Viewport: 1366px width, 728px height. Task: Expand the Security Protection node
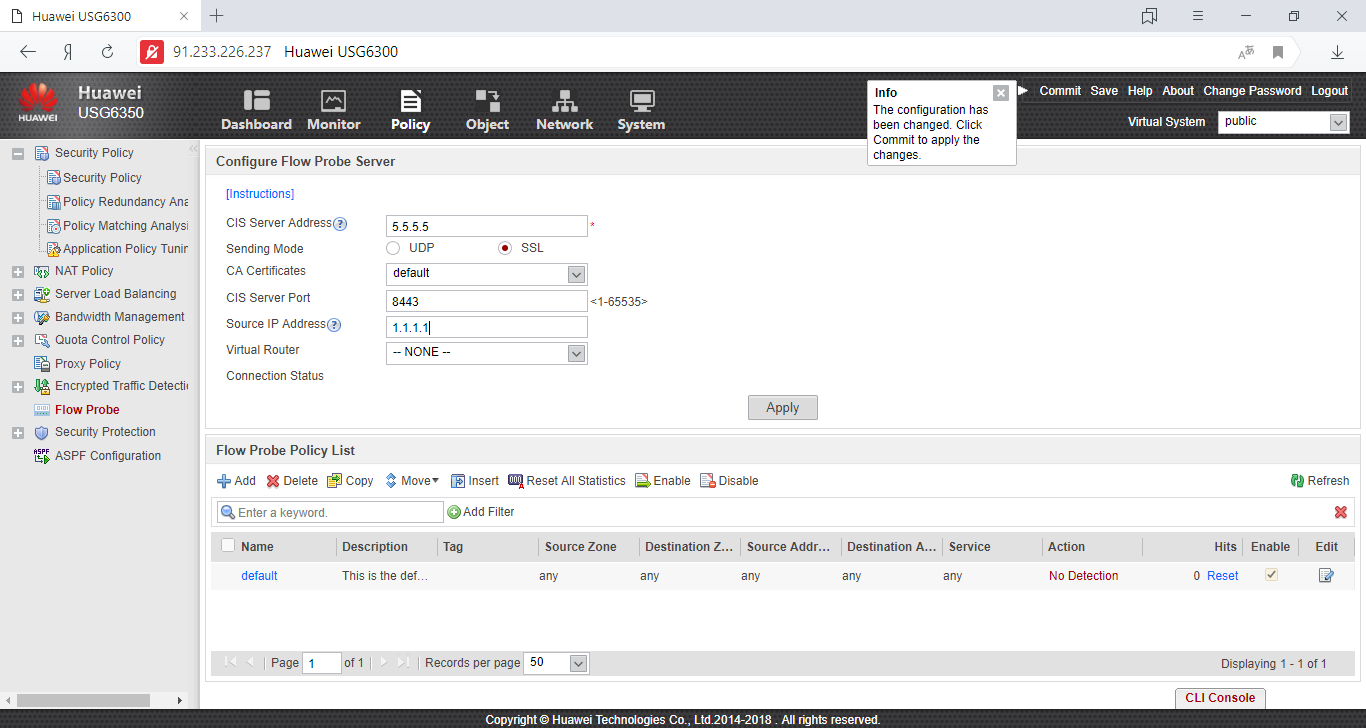click(x=17, y=433)
